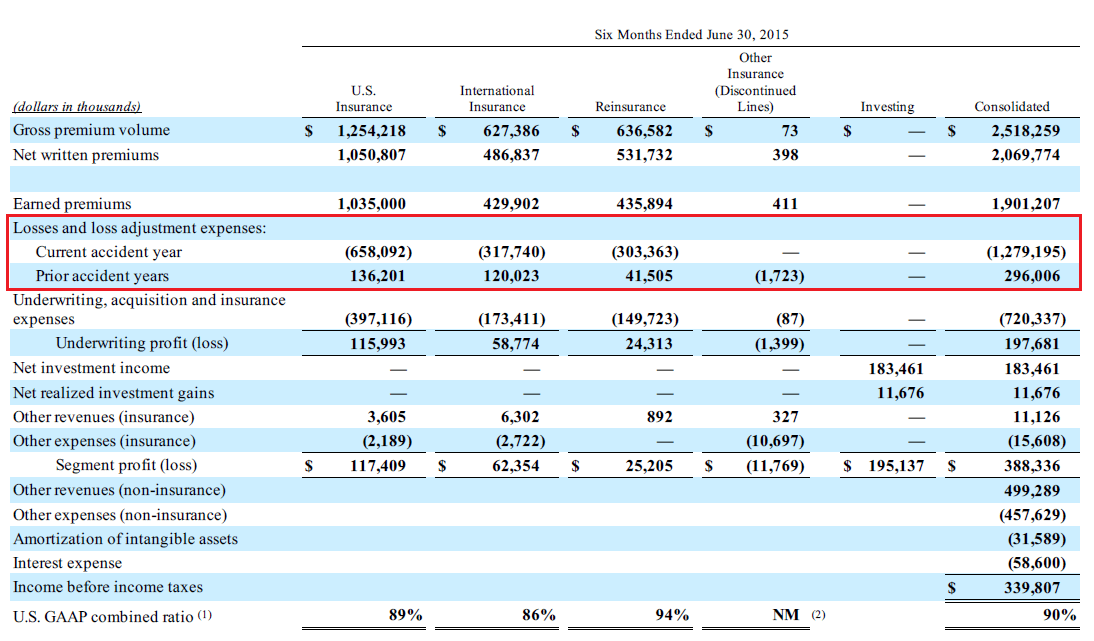Click the value 3,605

[x=387, y=417]
